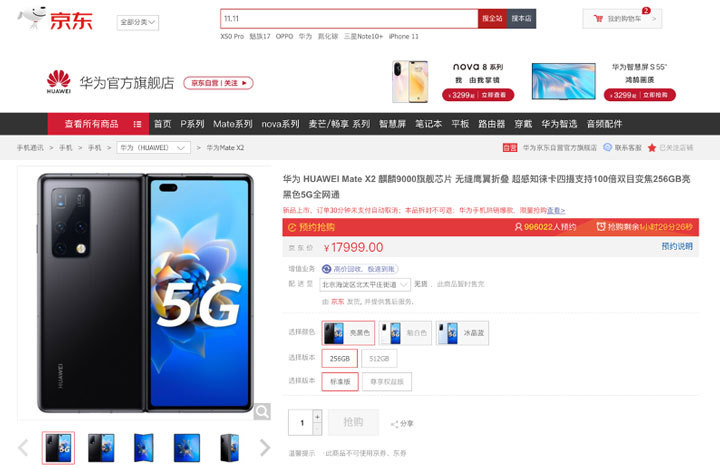Open the Mate系列 navigation tab

233,124
